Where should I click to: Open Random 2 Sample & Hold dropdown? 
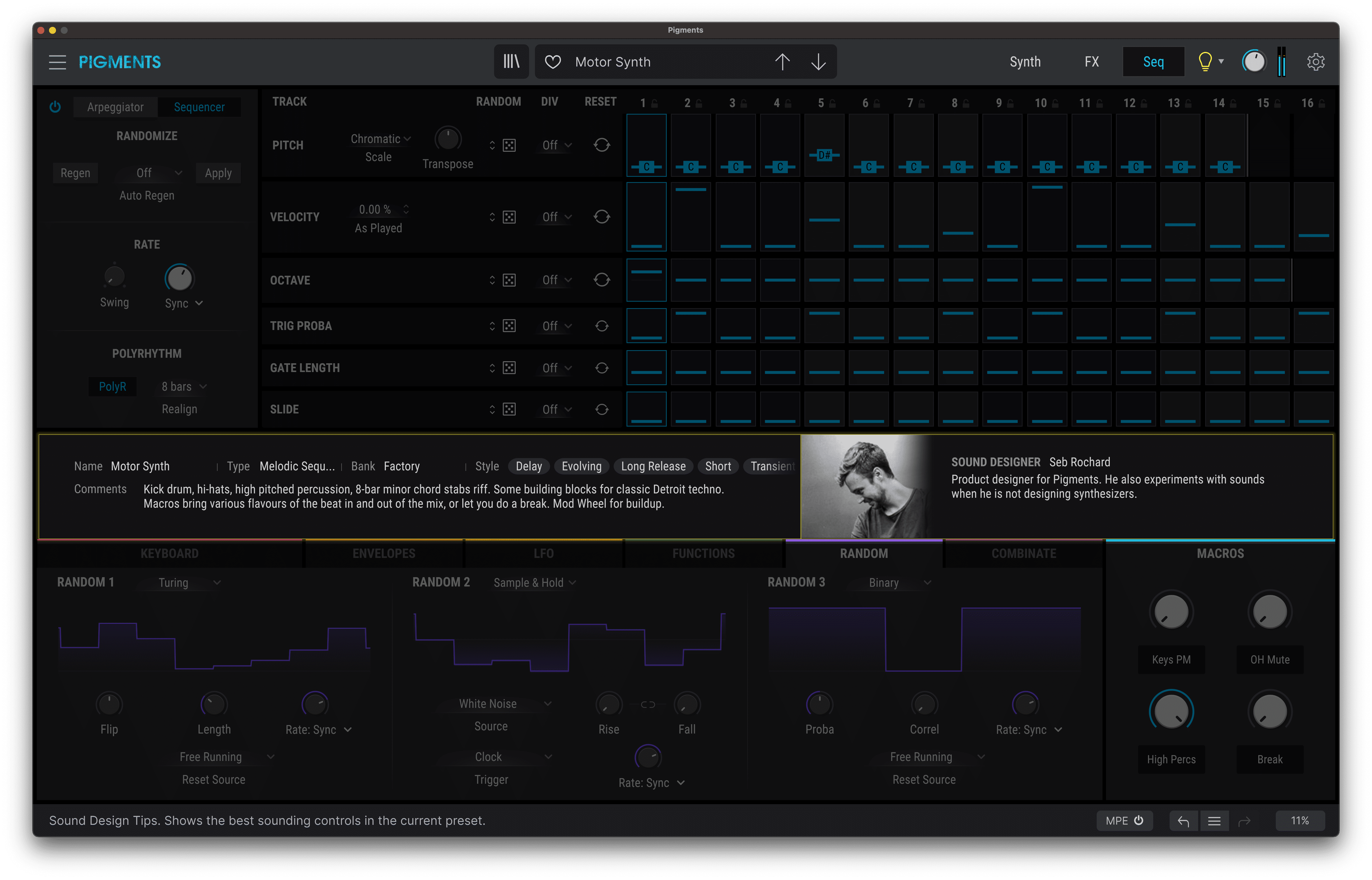pyautogui.click(x=535, y=583)
